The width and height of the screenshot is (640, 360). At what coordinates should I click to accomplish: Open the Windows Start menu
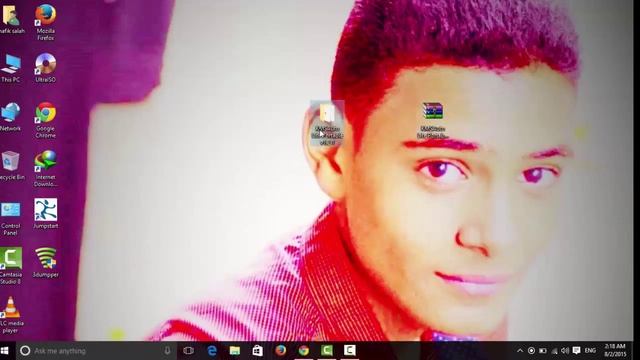point(5,350)
